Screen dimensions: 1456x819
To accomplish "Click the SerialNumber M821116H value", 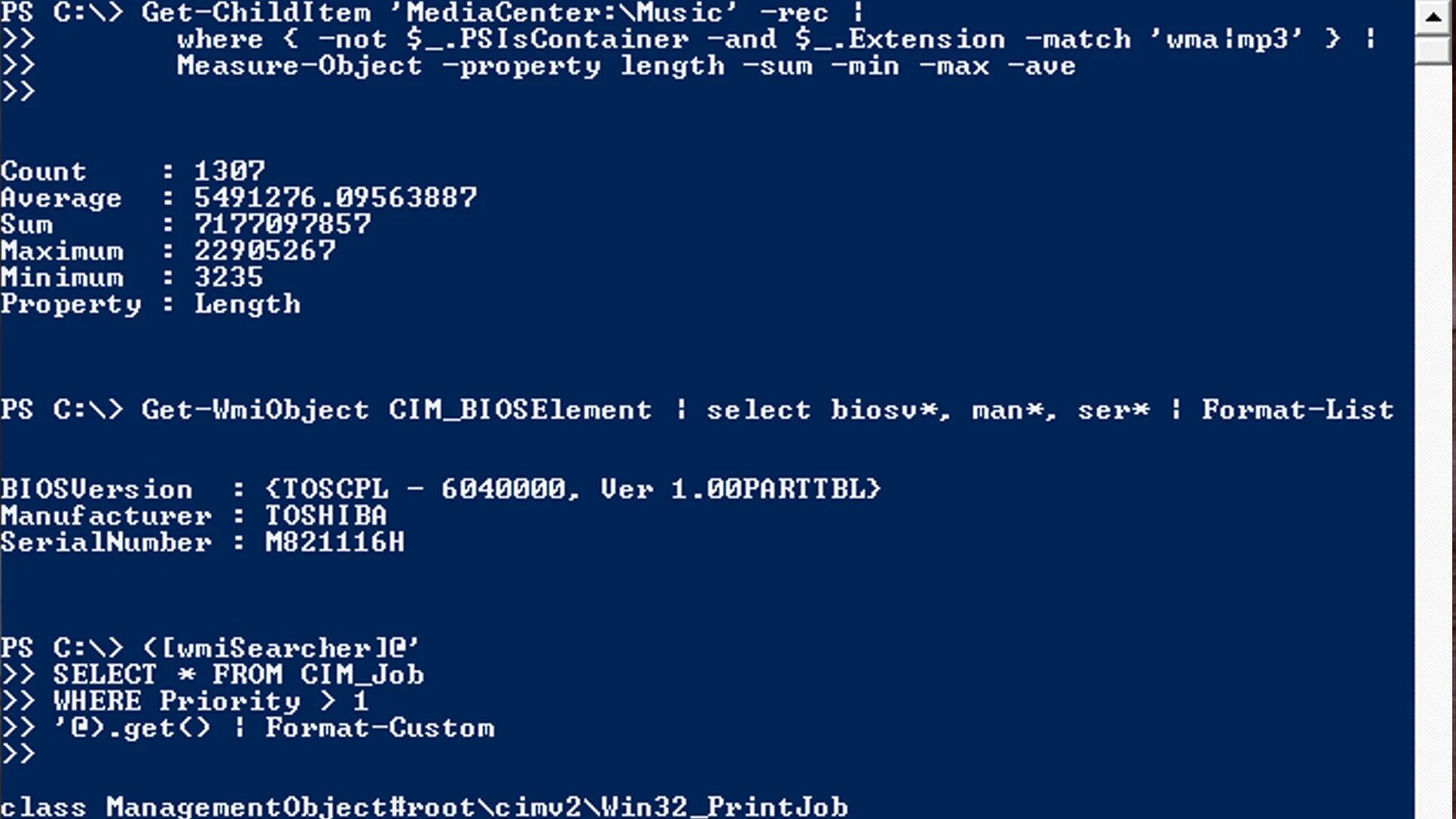I will pyautogui.click(x=334, y=542).
